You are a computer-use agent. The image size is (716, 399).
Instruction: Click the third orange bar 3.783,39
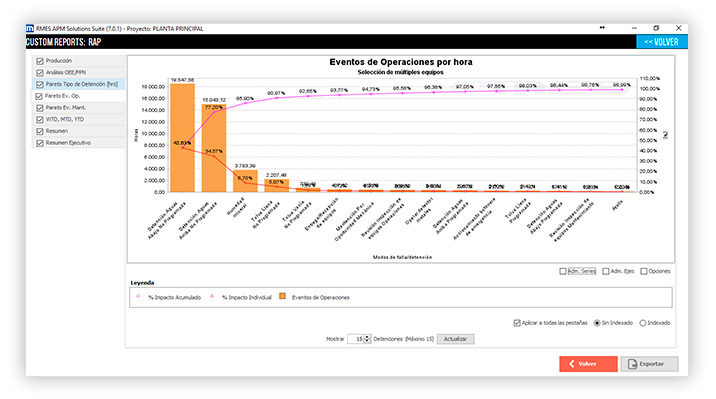click(x=245, y=181)
